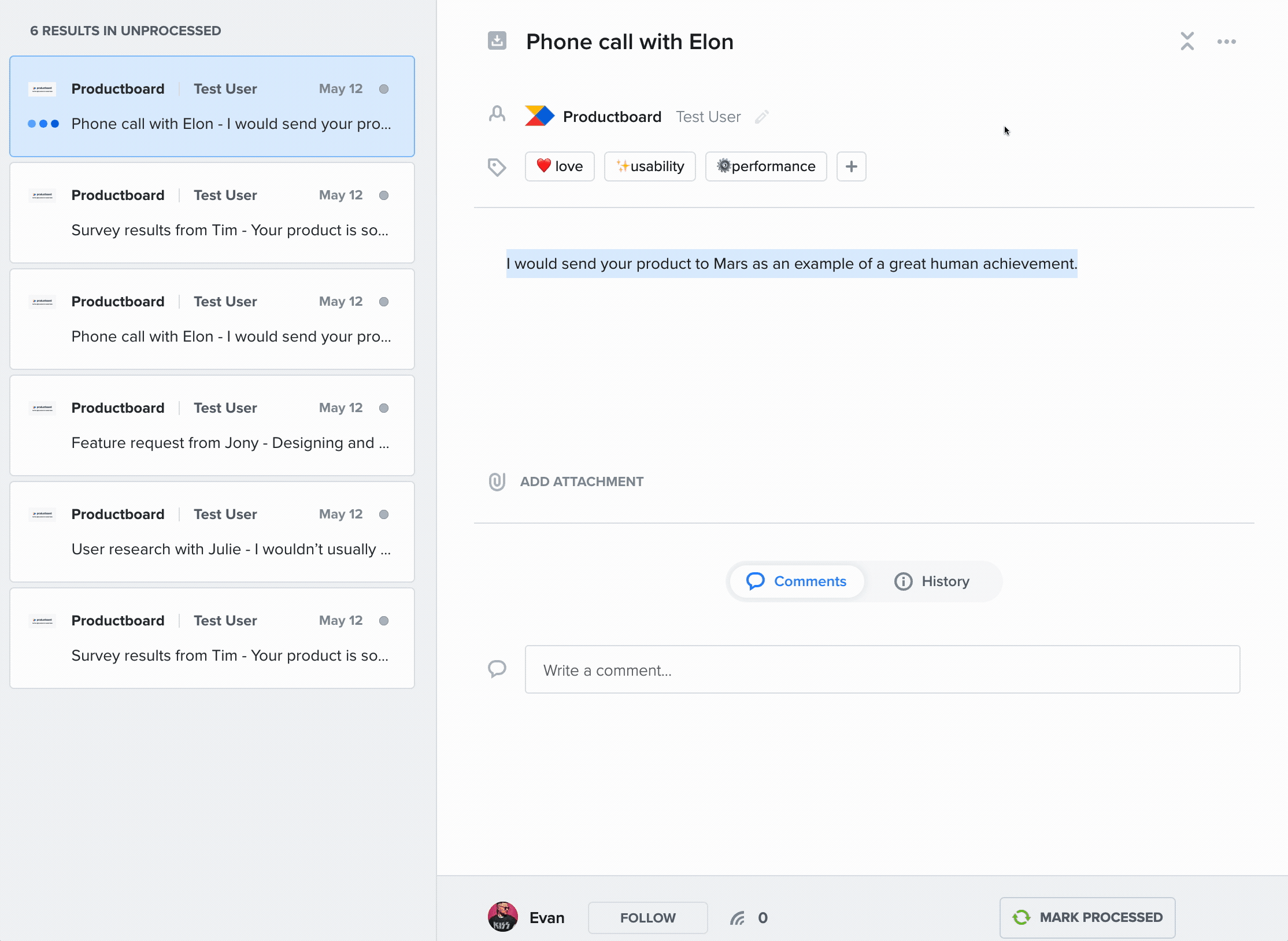The image size is (1288, 941).
Task: Toggle status dot on first Survey results note
Action: pos(383,195)
